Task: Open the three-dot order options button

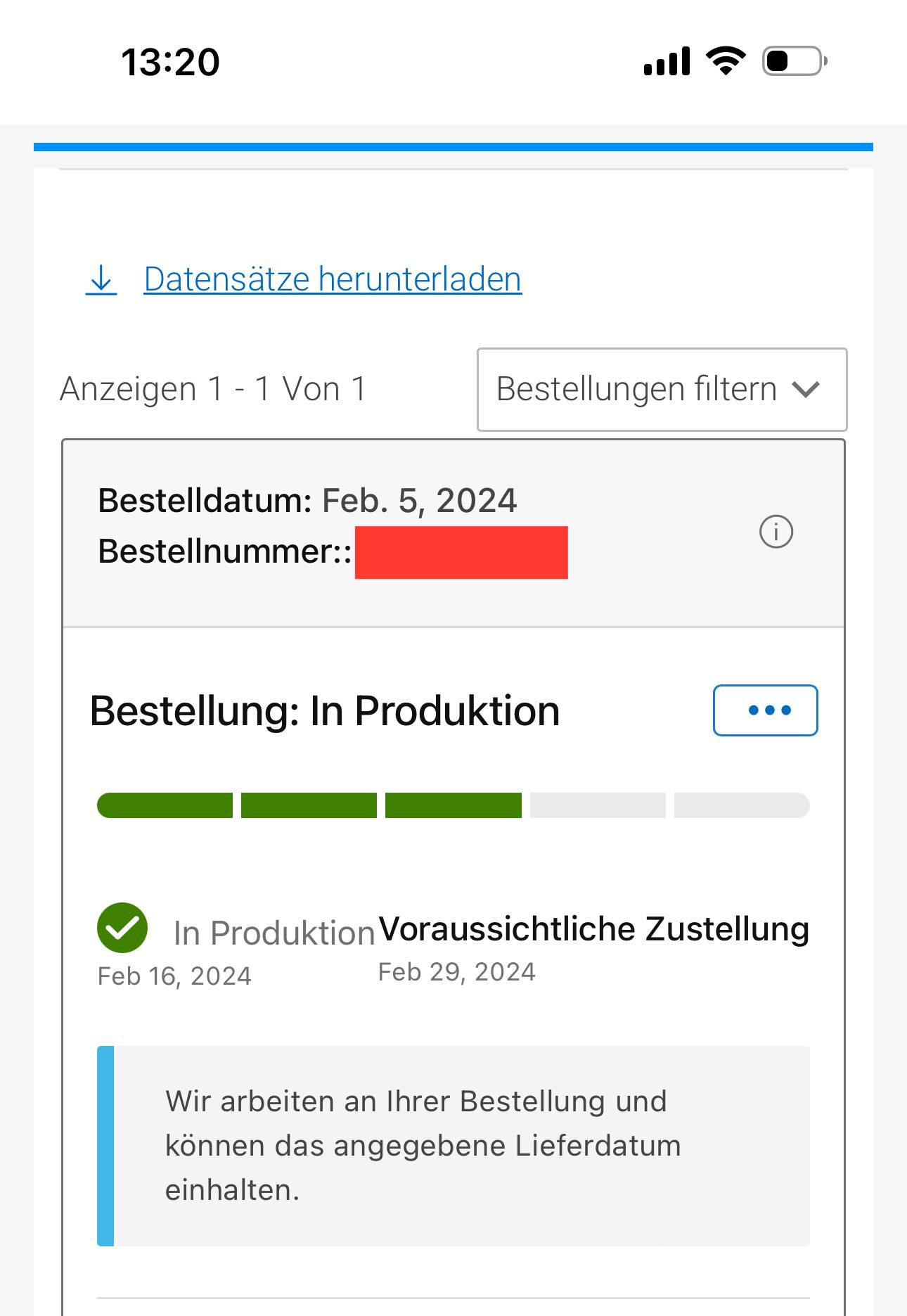Action: 765,710
